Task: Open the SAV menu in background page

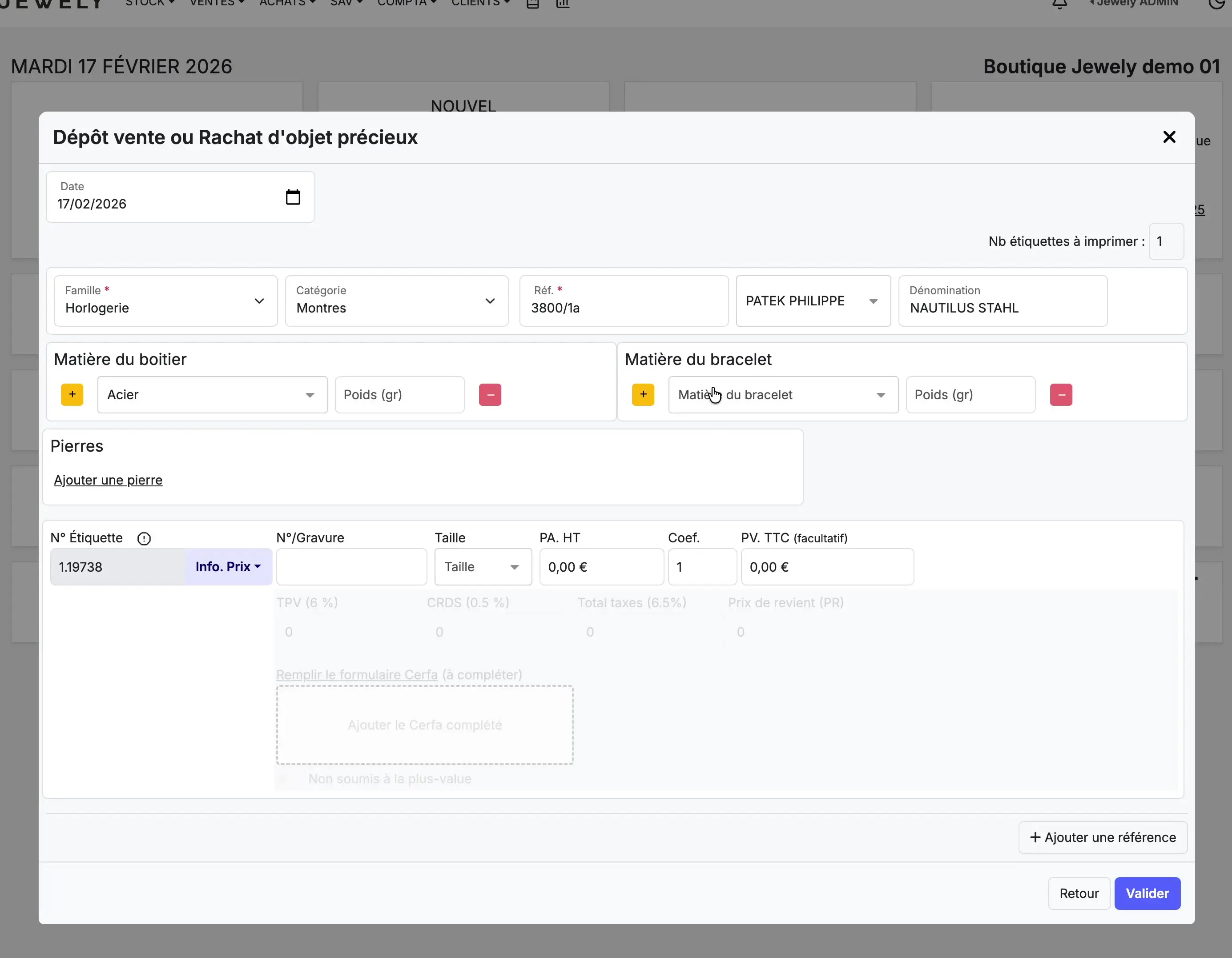Action: click(346, 3)
